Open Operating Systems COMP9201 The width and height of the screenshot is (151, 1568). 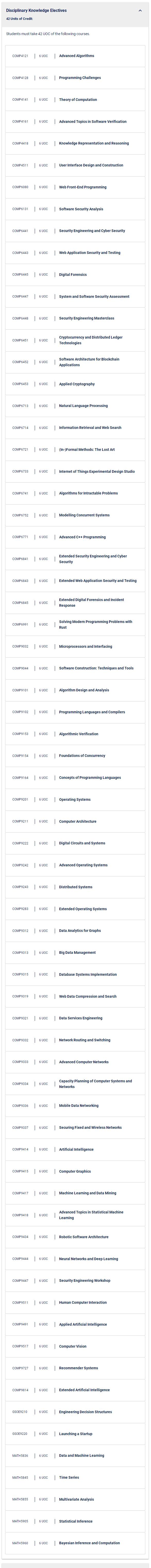75,799
